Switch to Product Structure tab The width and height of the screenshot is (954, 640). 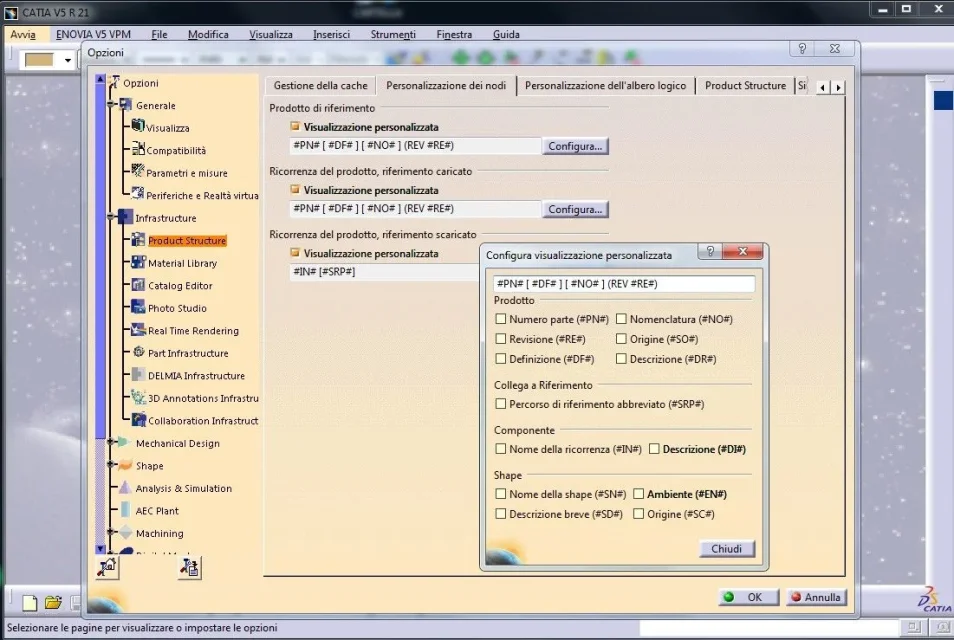pyautogui.click(x=745, y=86)
